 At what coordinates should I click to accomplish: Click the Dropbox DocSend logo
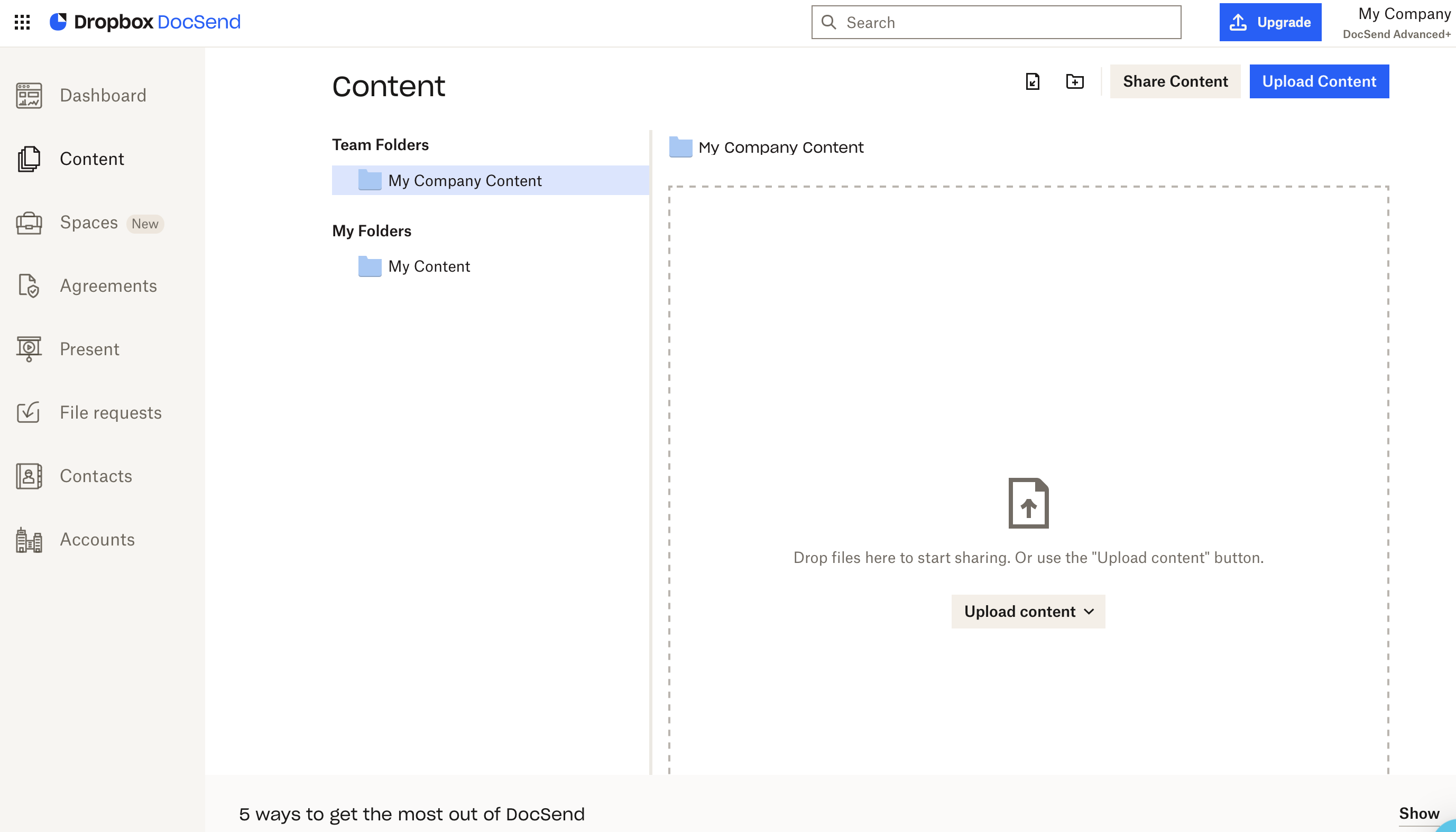click(145, 22)
